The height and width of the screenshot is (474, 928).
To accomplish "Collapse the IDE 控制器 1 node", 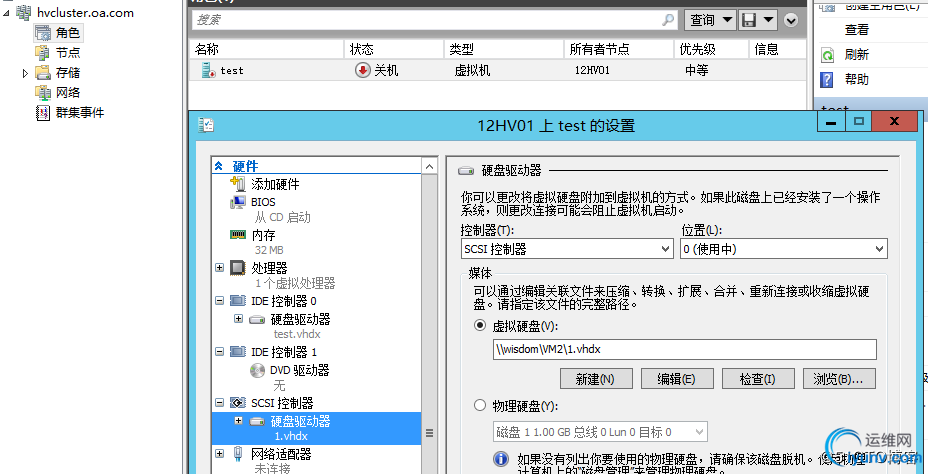I will (x=220, y=352).
